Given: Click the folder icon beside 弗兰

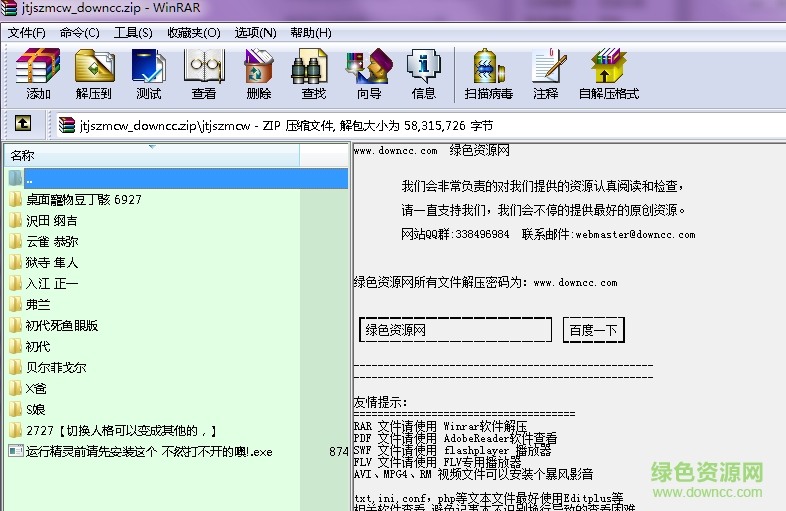Looking at the screenshot, I should [16, 304].
